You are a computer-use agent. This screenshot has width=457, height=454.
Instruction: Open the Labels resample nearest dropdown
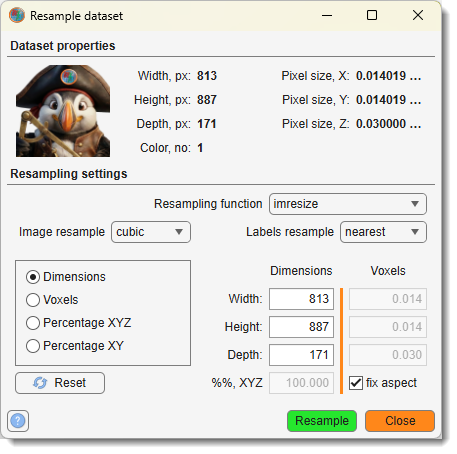[383, 232]
